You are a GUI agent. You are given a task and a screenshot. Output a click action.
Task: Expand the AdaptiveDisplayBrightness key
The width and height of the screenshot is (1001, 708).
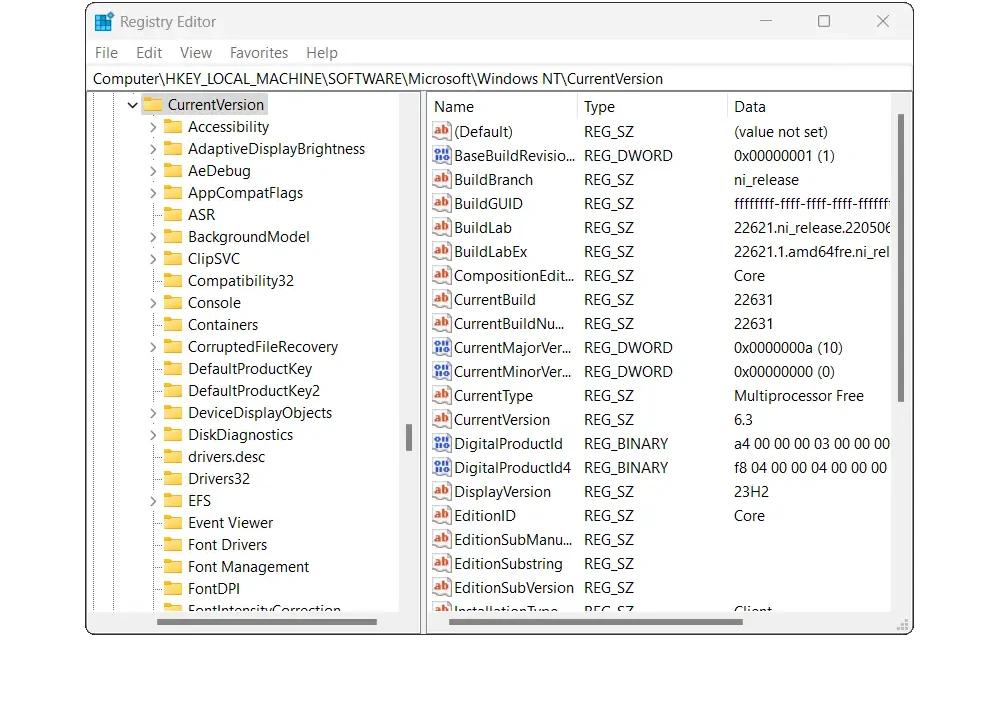[153, 149]
